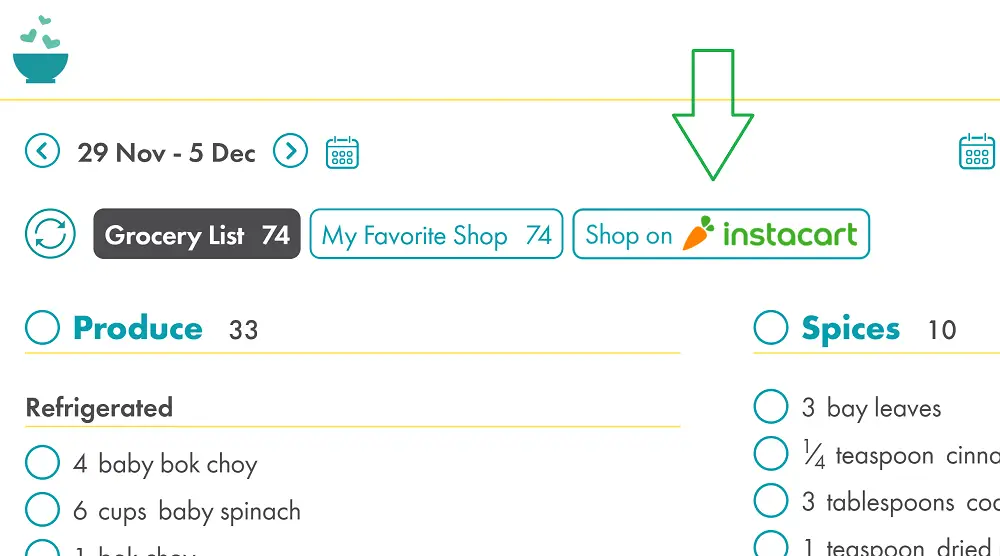The height and width of the screenshot is (556, 1000).
Task: Tick the 4 baby bok choy item
Action: (x=43, y=462)
